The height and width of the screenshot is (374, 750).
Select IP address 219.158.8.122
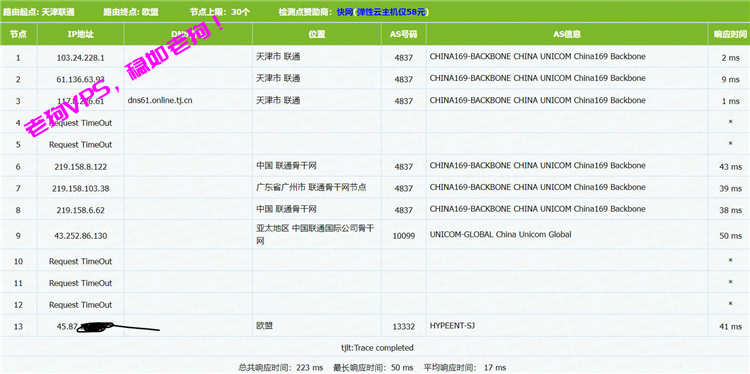click(80, 166)
